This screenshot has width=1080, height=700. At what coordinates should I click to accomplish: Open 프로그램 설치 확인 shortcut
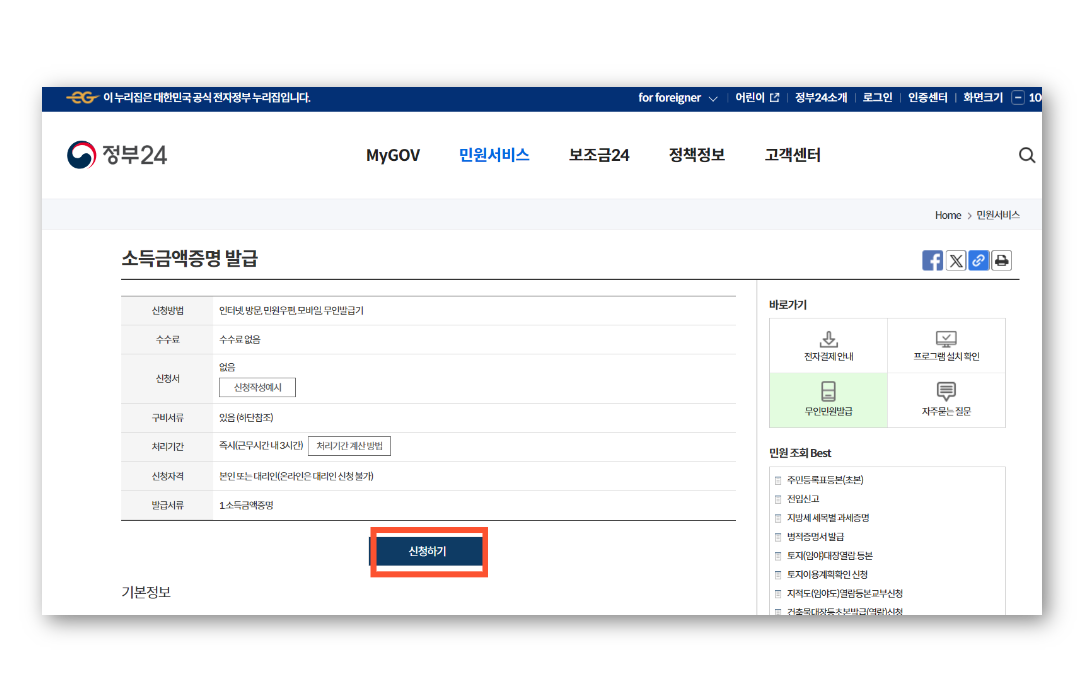[946, 346]
